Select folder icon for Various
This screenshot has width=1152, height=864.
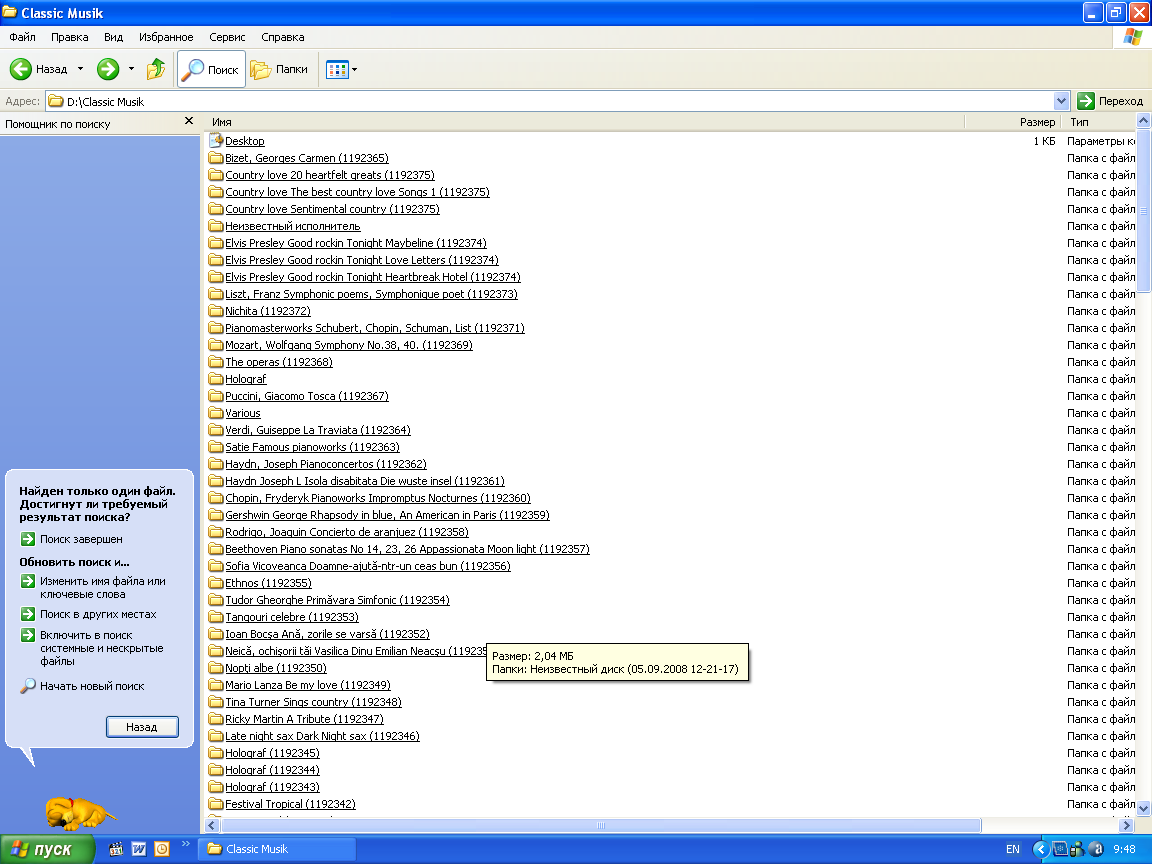click(x=215, y=413)
